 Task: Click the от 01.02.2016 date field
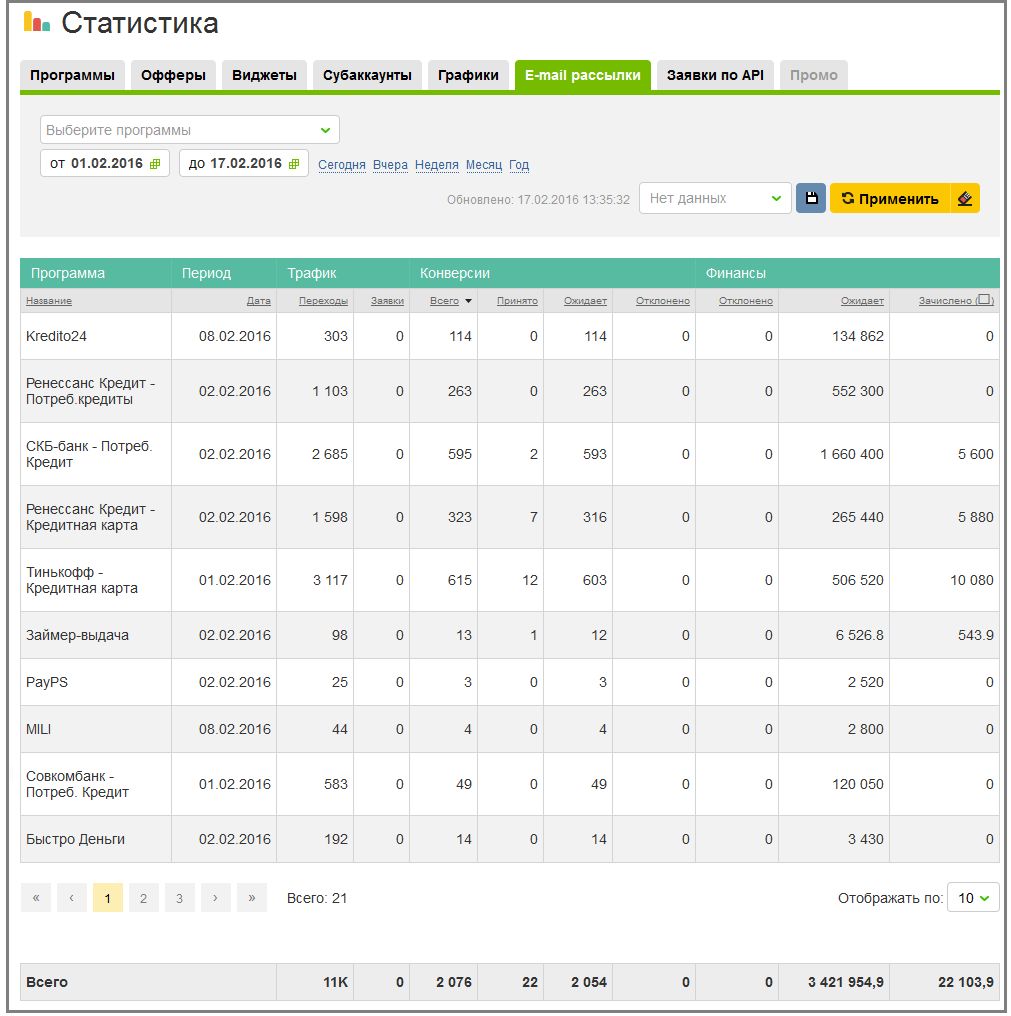[x=105, y=163]
